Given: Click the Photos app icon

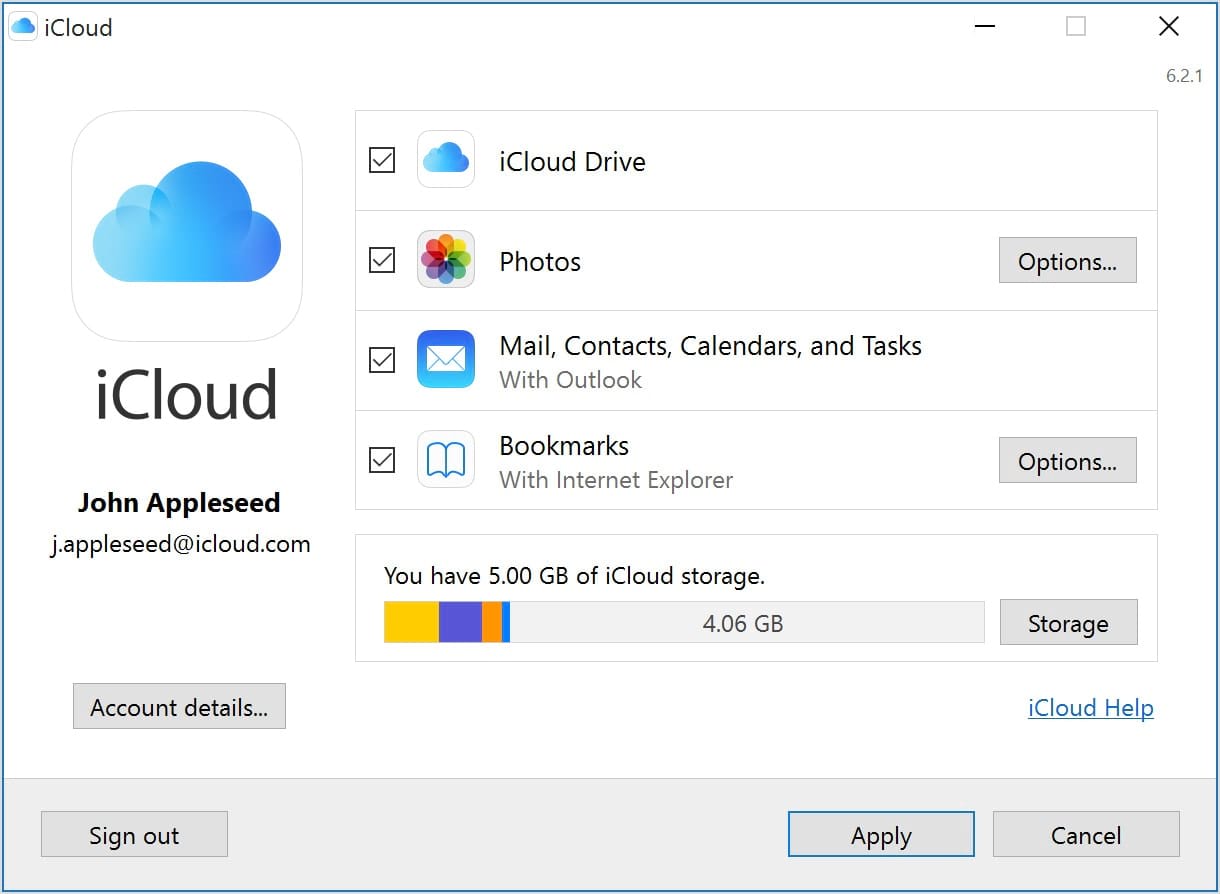Looking at the screenshot, I should (444, 260).
